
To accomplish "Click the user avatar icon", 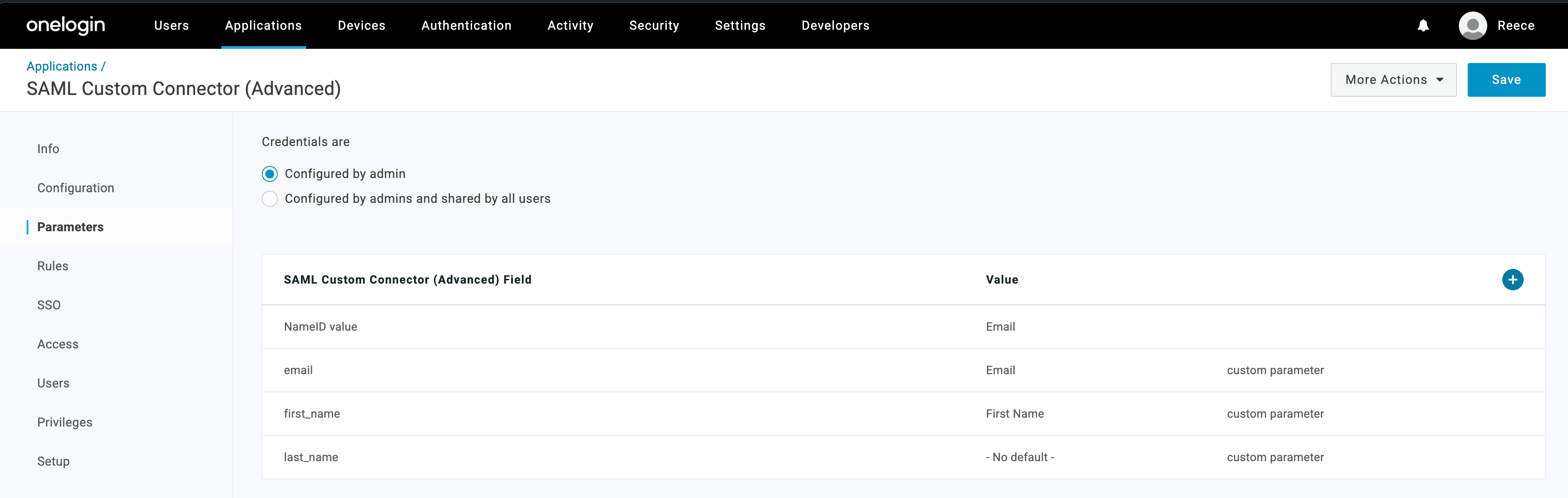I will click(x=1473, y=26).
